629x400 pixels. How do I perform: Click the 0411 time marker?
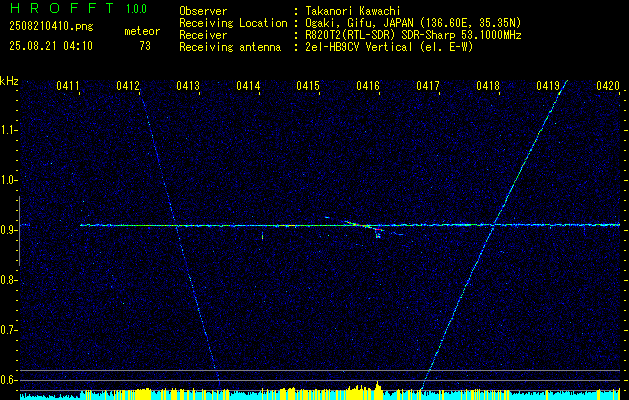point(67,86)
